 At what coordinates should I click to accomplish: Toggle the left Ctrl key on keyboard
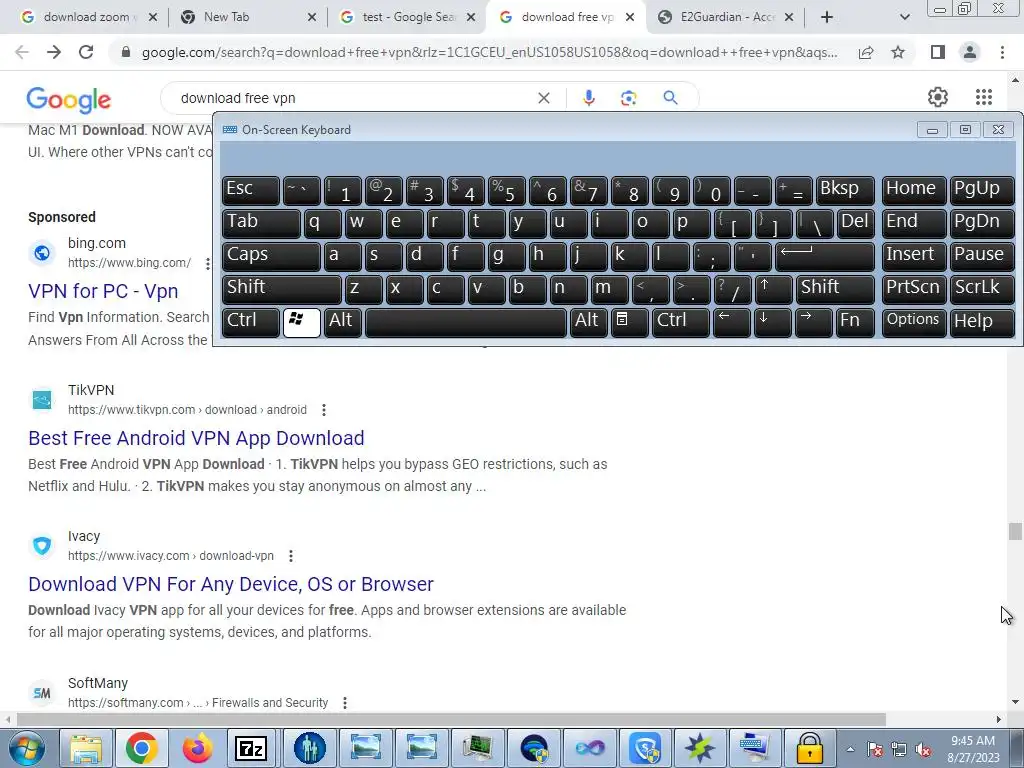coord(251,322)
